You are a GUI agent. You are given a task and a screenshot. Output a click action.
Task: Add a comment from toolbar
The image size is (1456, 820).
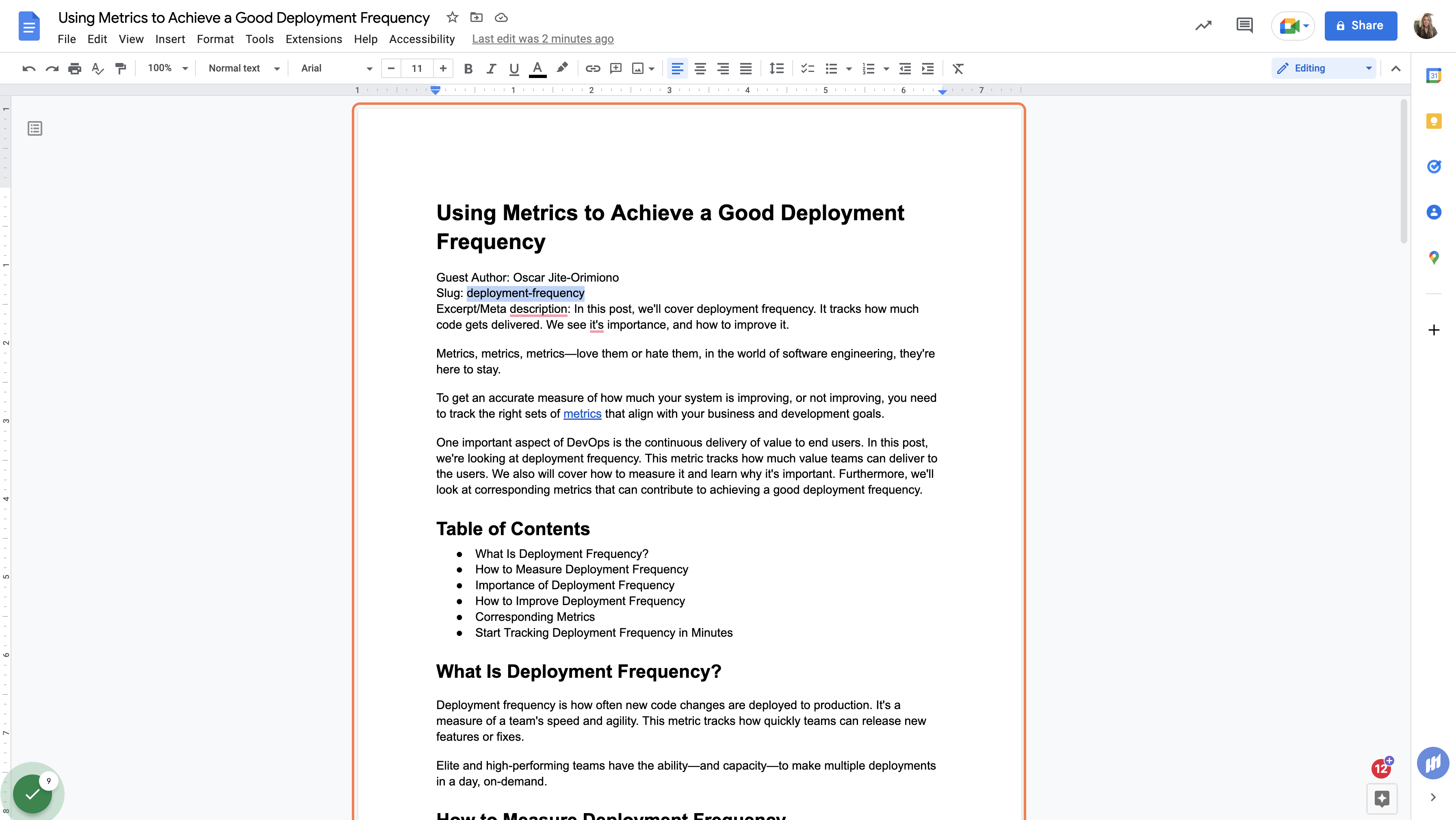615,68
